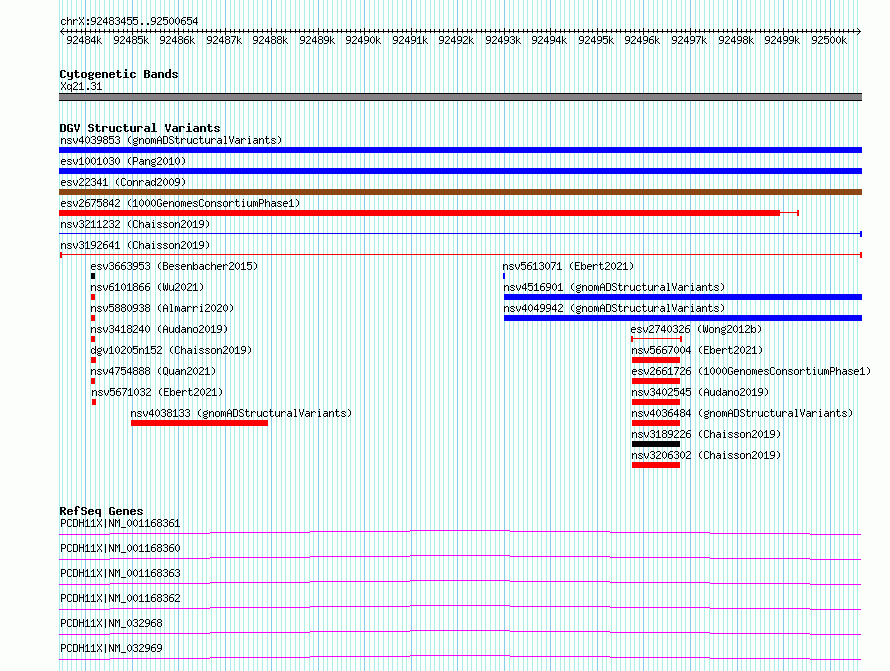Viewport: 890px width, 671px height.
Task: Select nsv4754888 (Quan2021) variant label
Action: click(x=153, y=371)
